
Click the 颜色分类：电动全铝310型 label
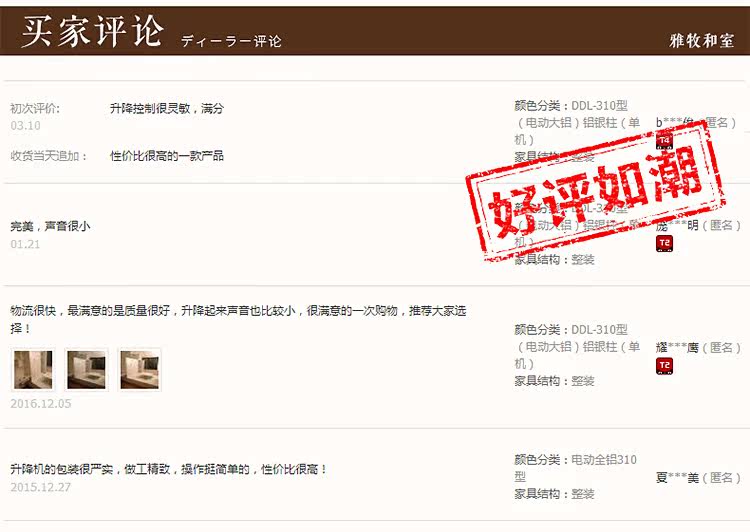point(575,468)
